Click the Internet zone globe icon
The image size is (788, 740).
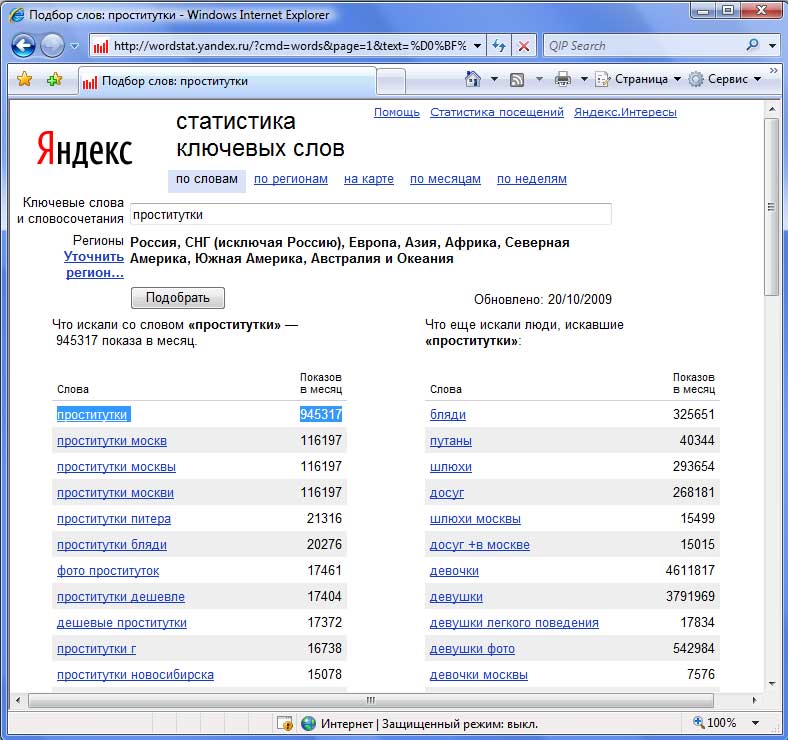[x=308, y=723]
